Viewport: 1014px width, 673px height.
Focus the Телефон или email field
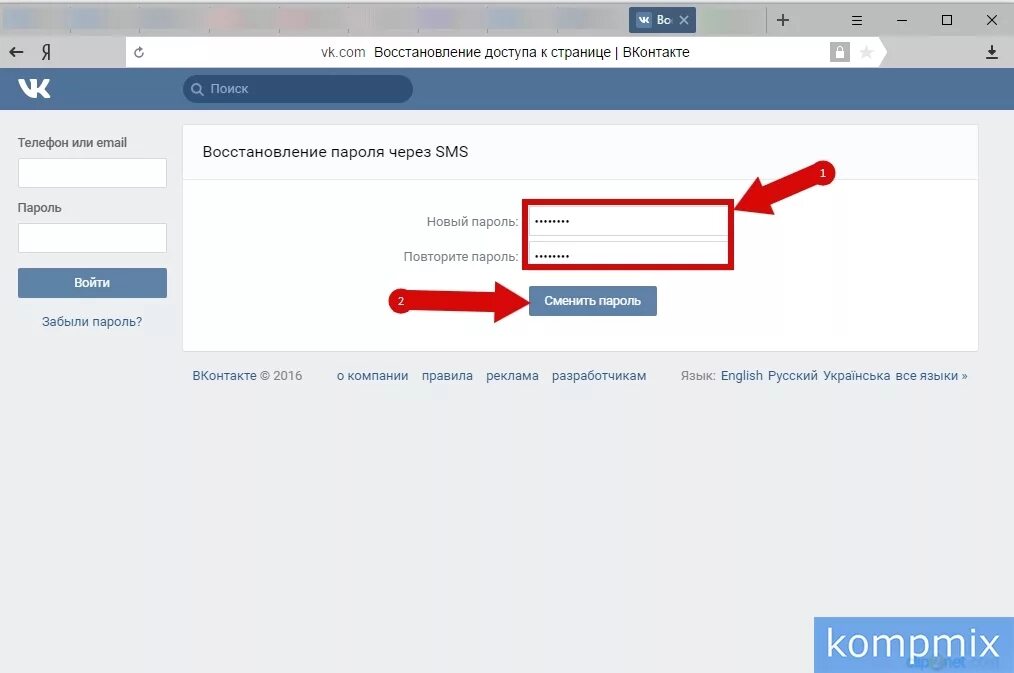(92, 173)
